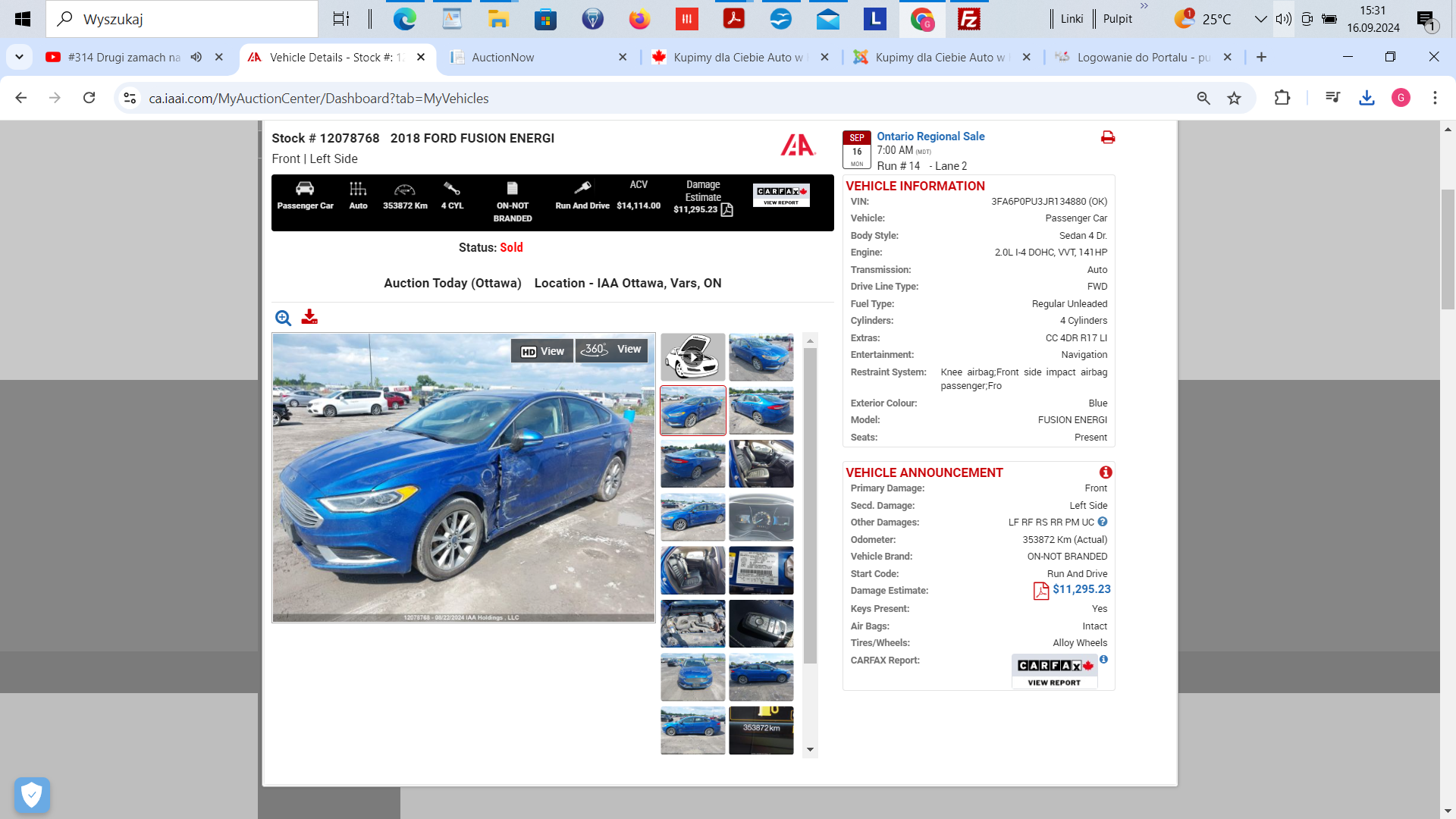Open Task View on the taskbar
The image size is (1456, 819).
pyautogui.click(x=341, y=19)
